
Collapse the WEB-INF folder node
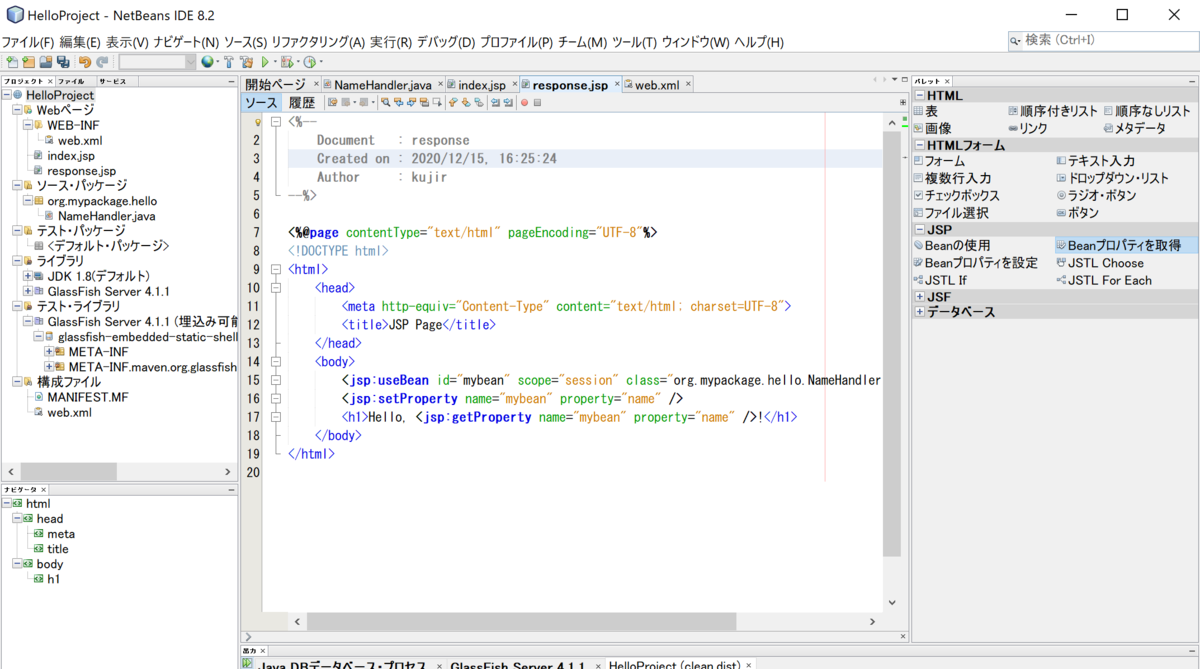coord(28,125)
